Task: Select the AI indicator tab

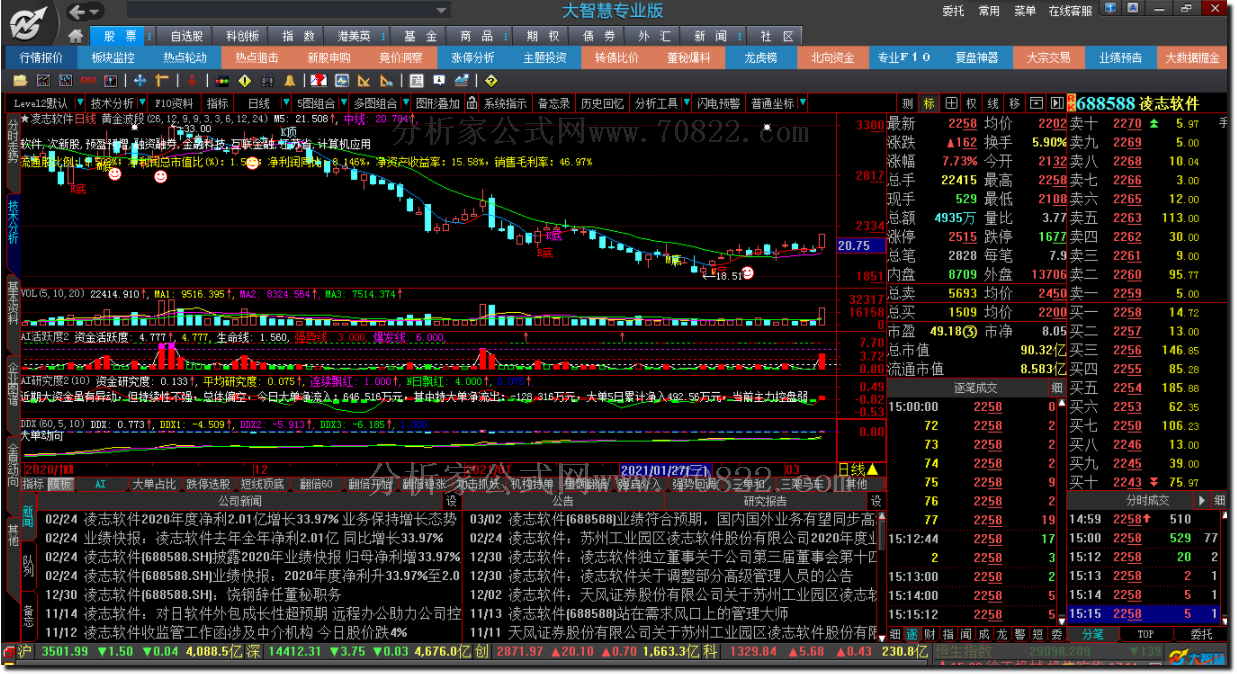Action: click(x=101, y=484)
